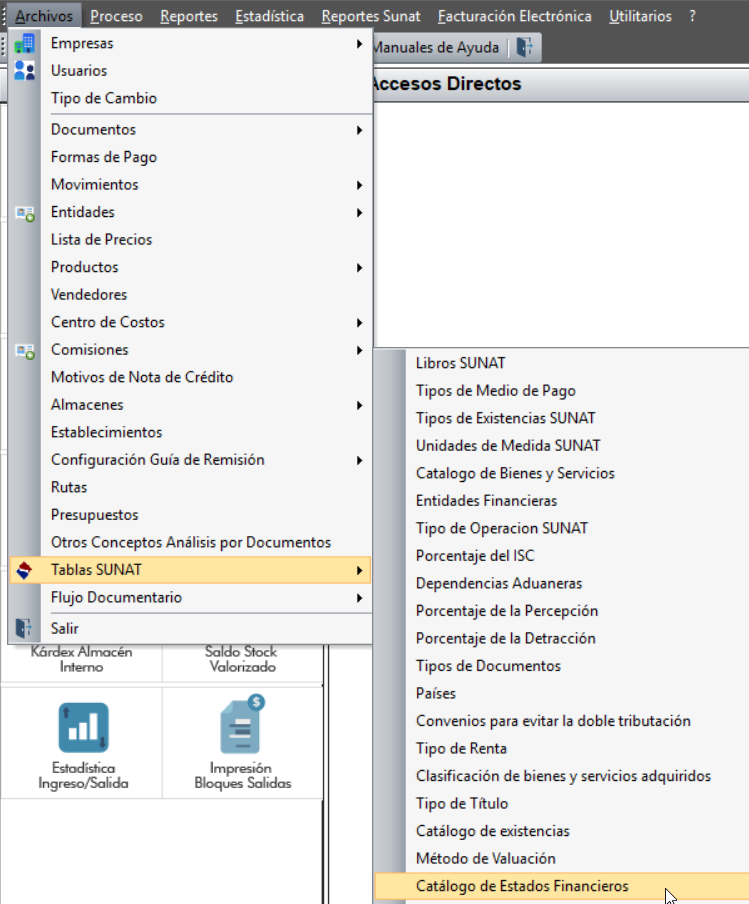749x904 pixels.
Task: Click the Usuarios people icon
Action: [x=24, y=70]
